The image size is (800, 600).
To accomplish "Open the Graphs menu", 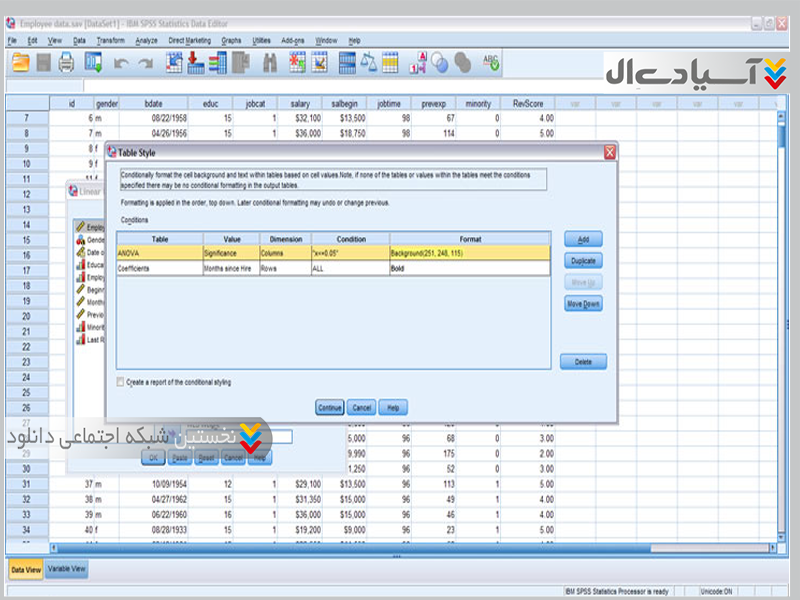I will coord(231,40).
